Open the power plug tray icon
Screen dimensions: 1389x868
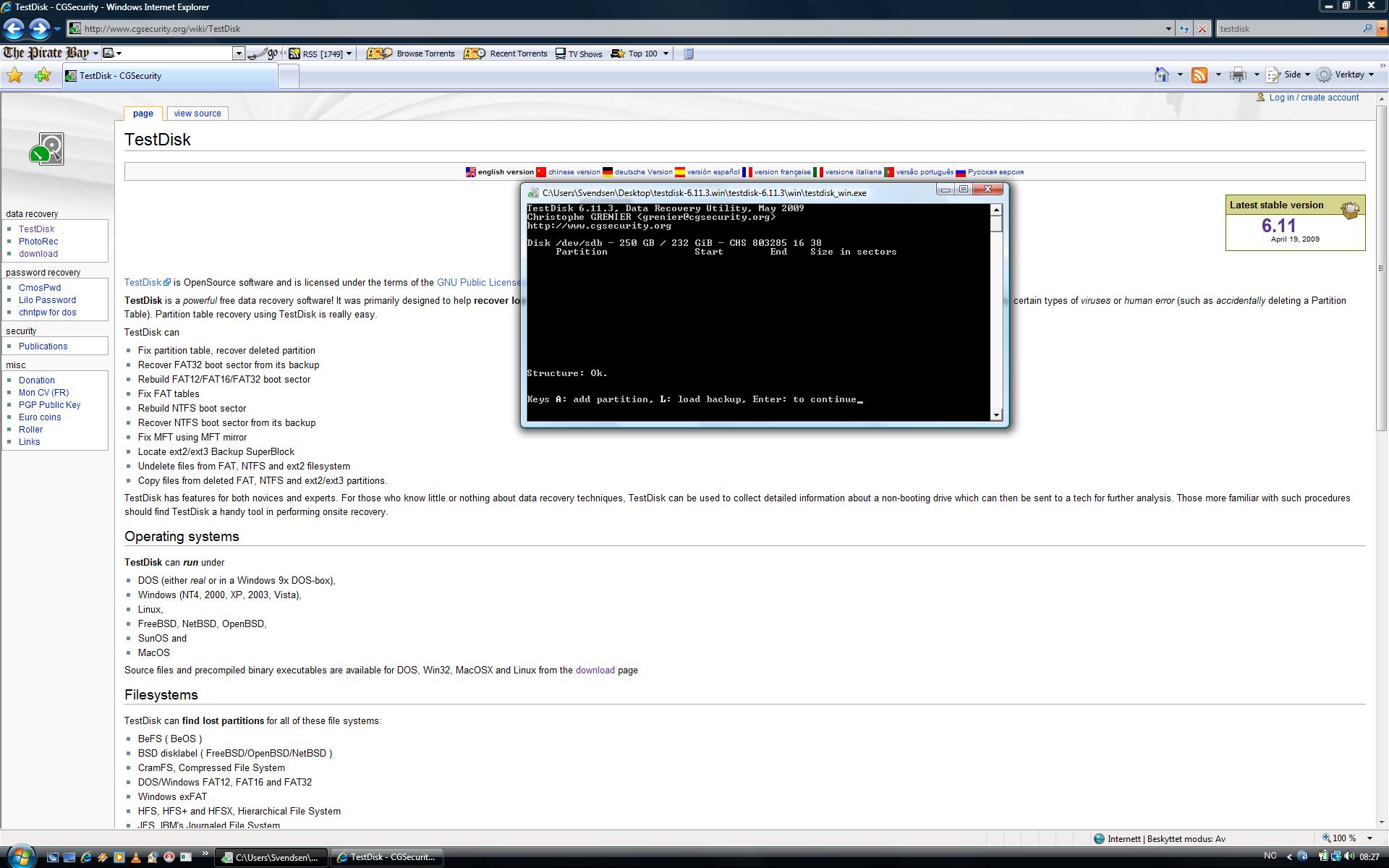(1322, 856)
